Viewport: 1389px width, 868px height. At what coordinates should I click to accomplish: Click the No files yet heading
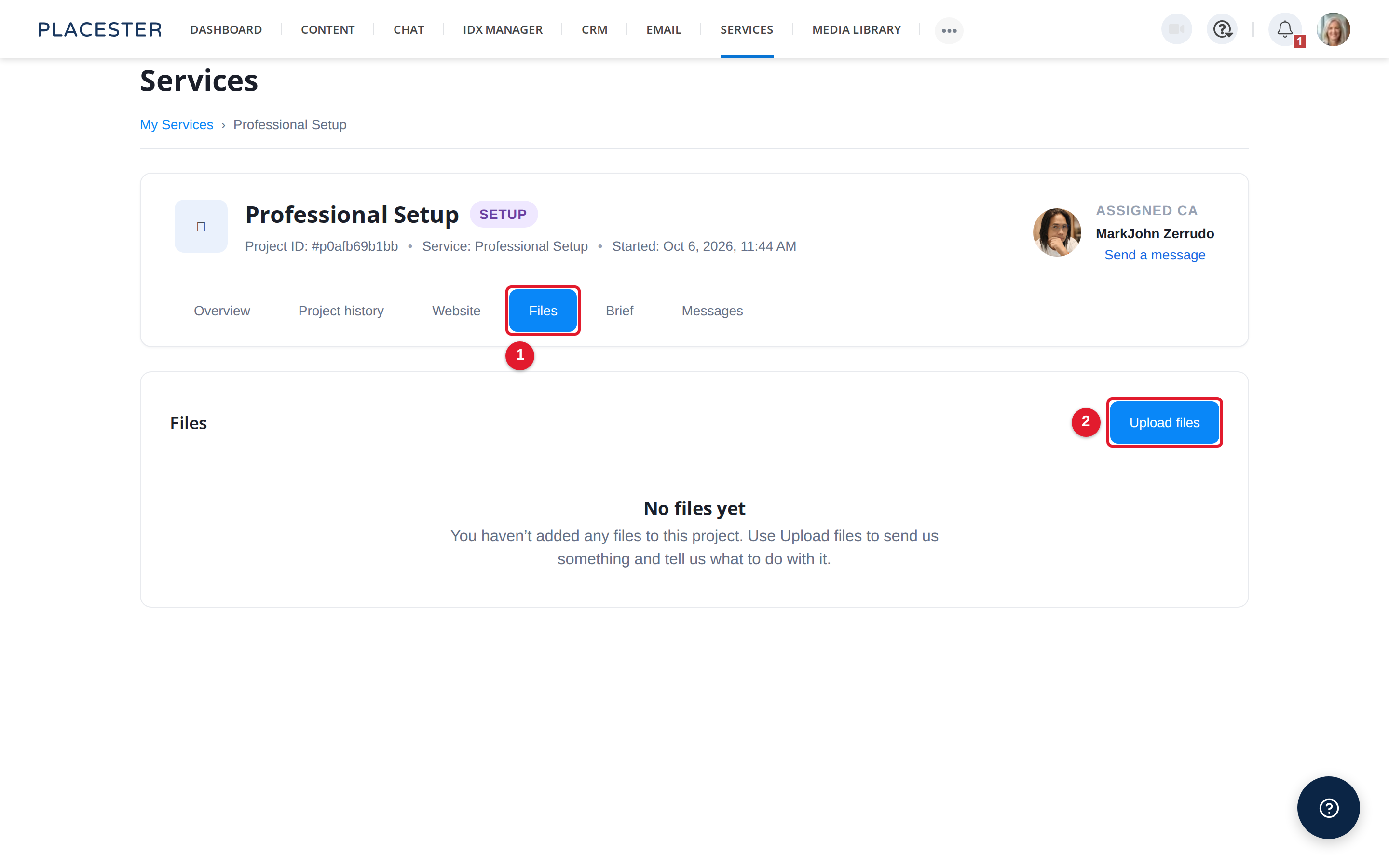694,508
